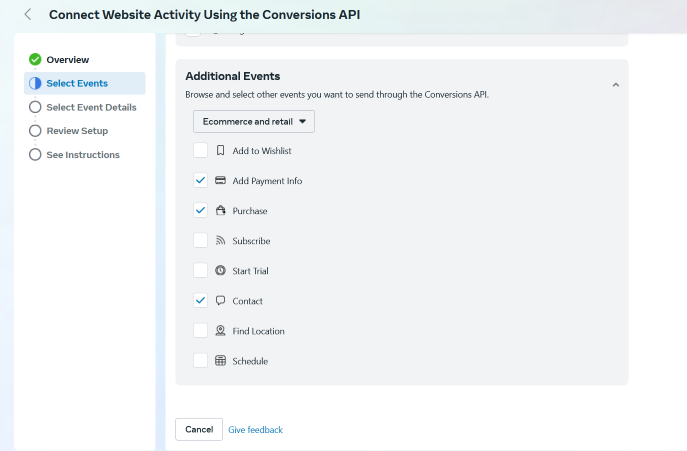This screenshot has height=451, width=687.
Task: Enable the Add to Wishlist checkbox
Action: [200, 151]
